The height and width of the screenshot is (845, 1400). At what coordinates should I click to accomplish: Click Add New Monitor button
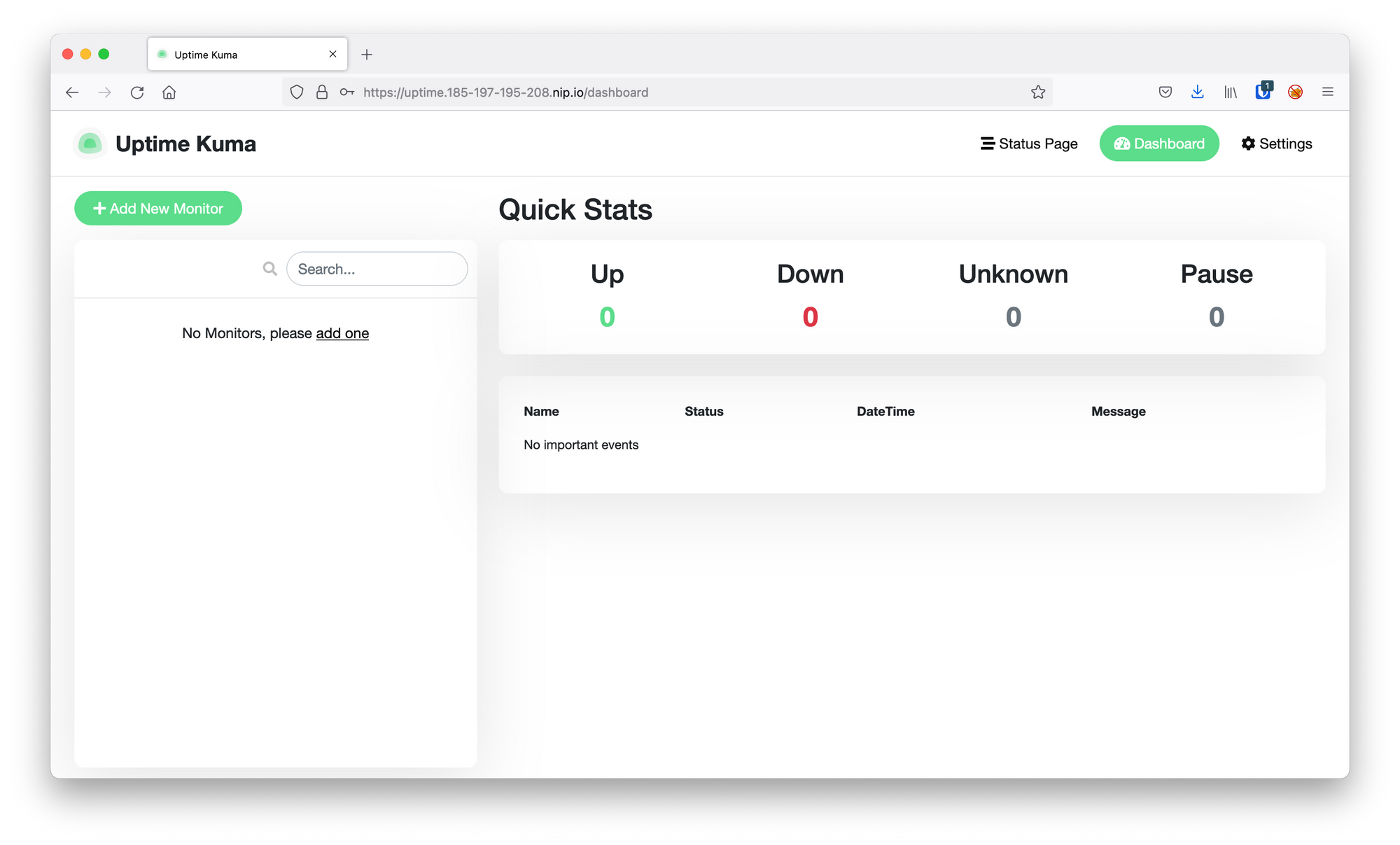coord(158,209)
